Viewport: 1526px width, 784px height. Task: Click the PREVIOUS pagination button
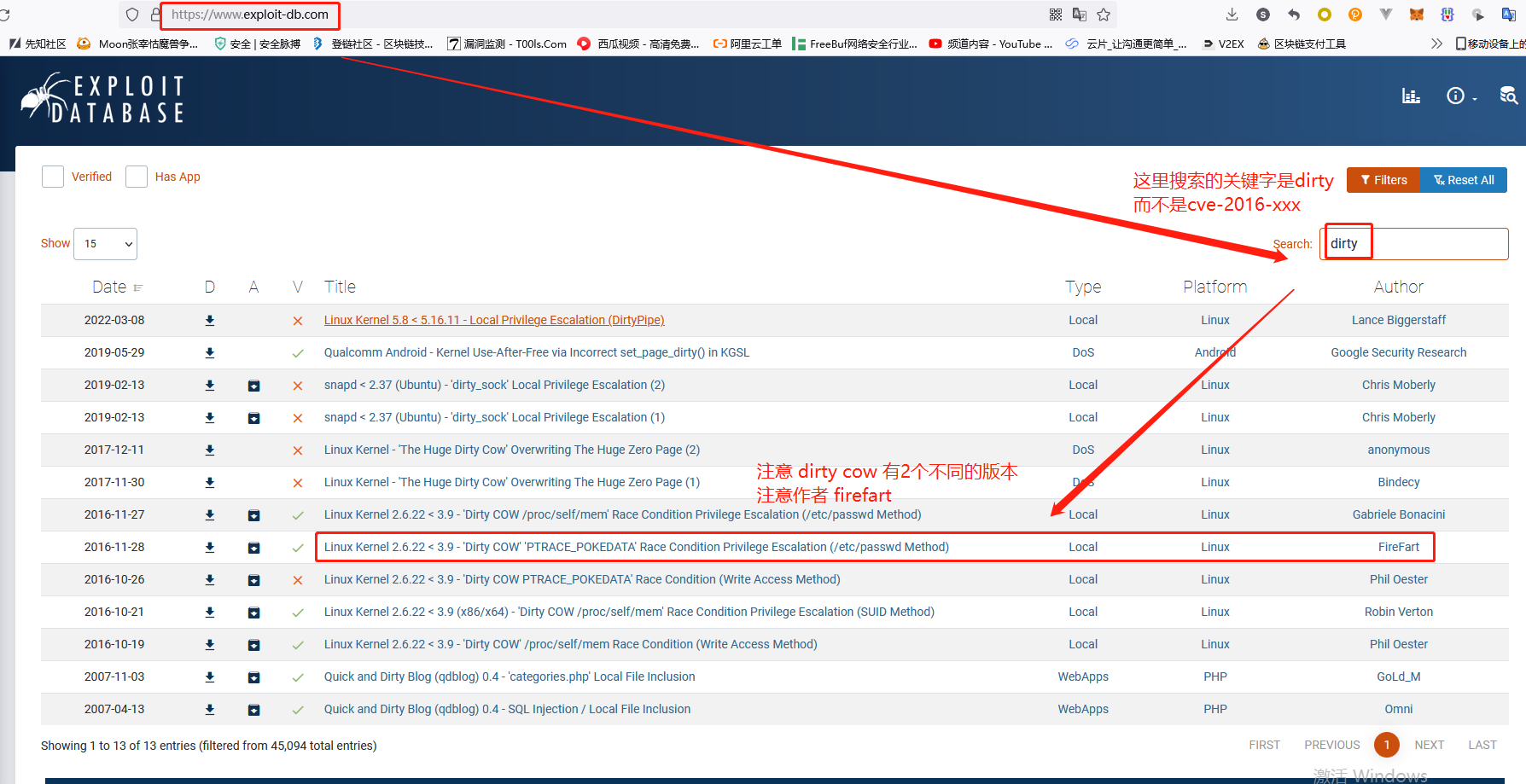pos(1332,745)
